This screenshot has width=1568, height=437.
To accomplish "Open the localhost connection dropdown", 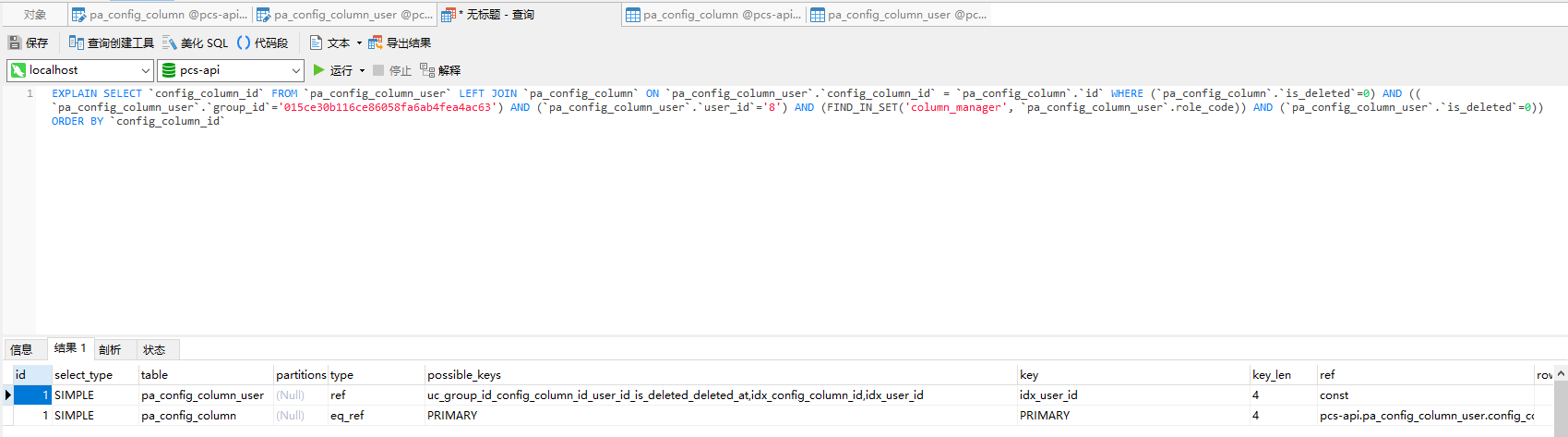I will [146, 70].
